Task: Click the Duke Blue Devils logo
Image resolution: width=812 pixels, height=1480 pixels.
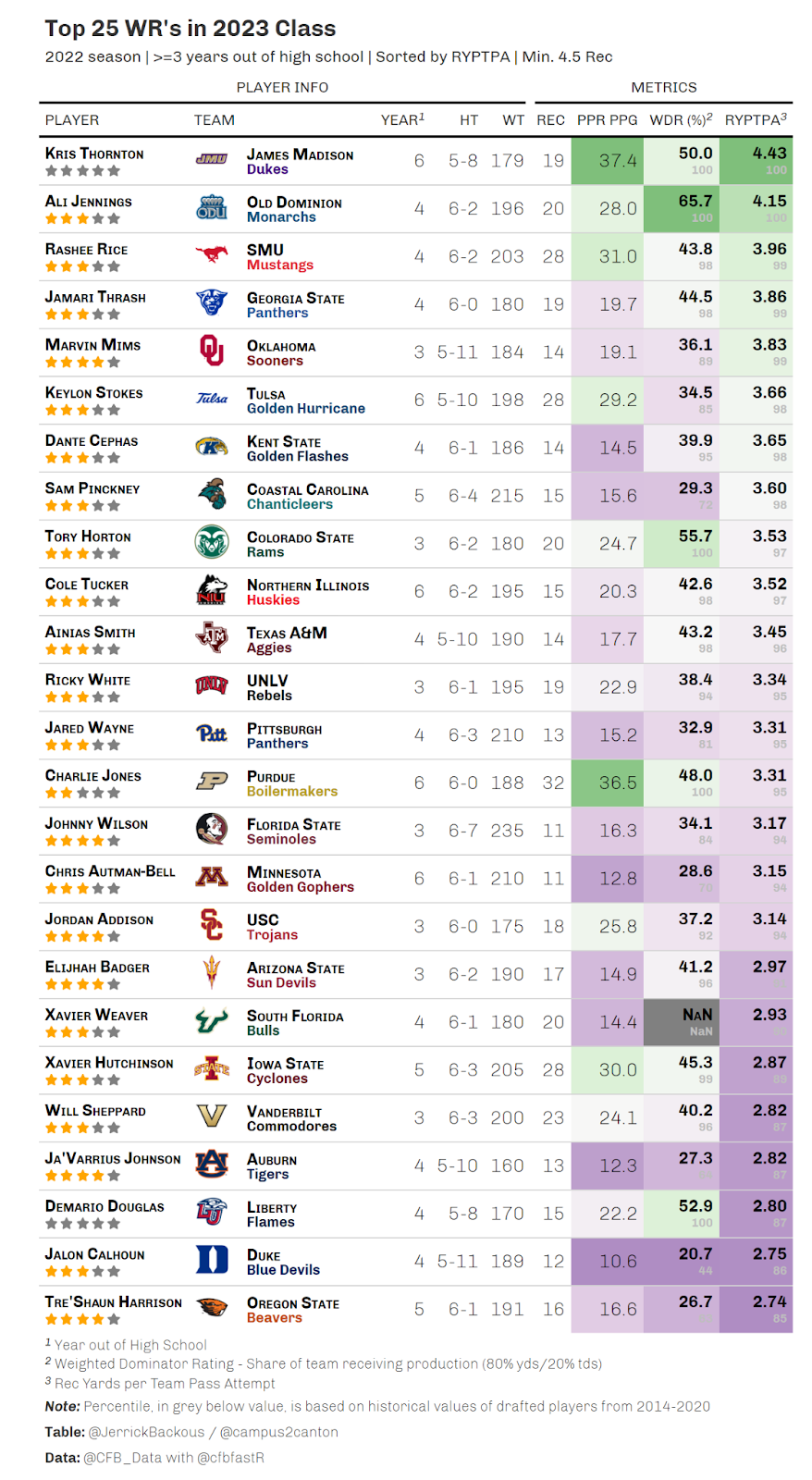Action: pyautogui.click(x=212, y=1260)
